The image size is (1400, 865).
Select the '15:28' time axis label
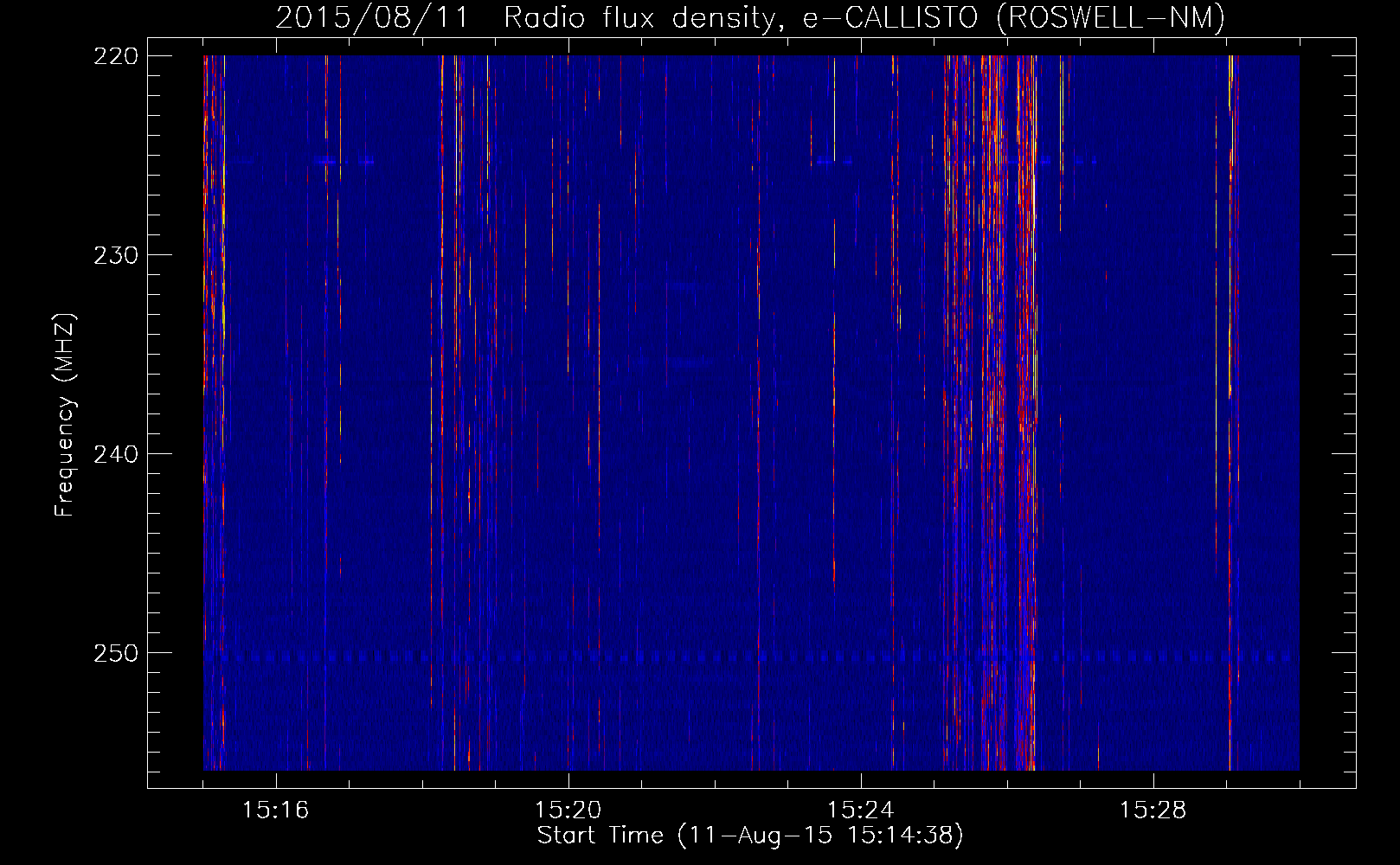1153,811
